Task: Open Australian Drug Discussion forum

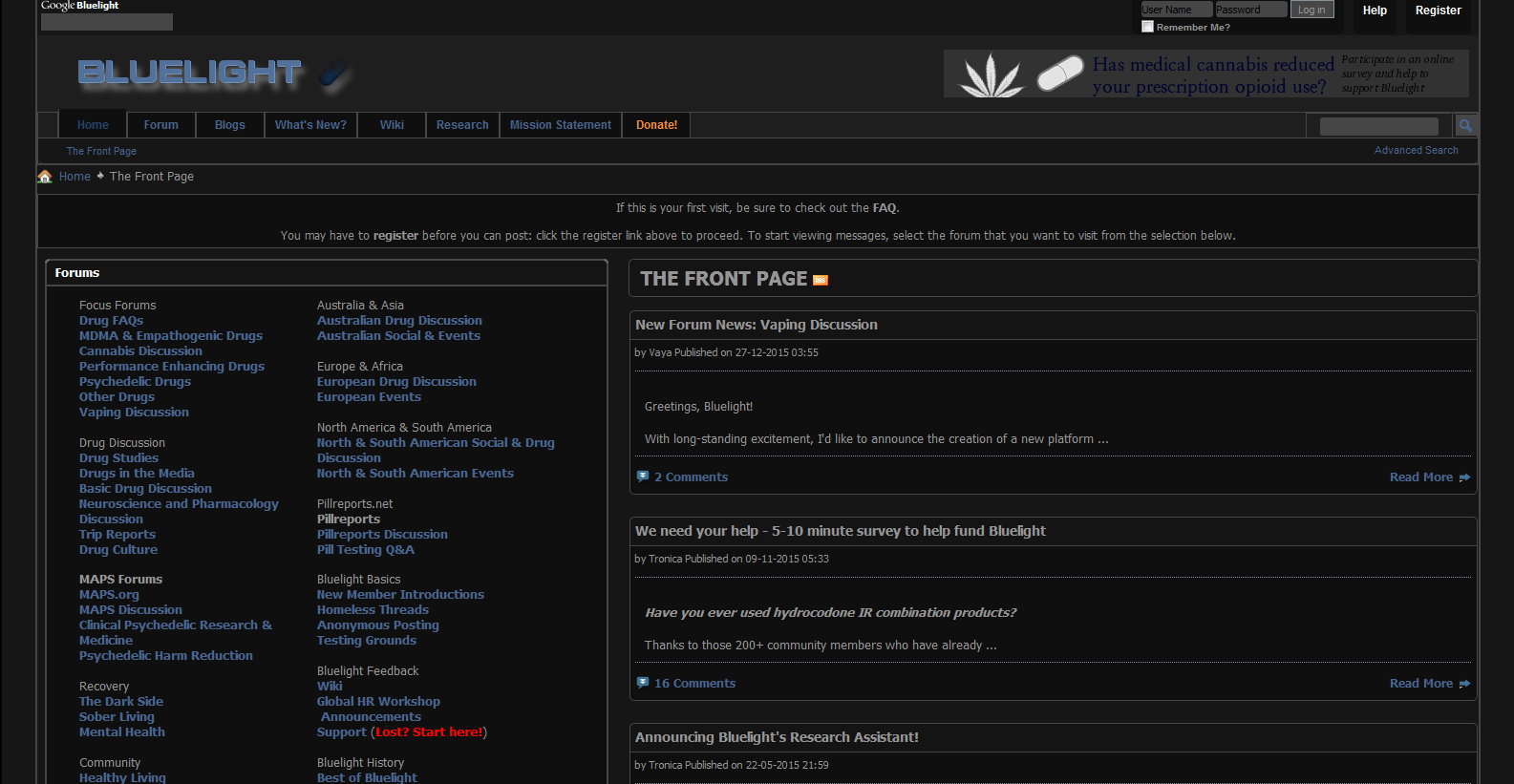Action: (399, 321)
